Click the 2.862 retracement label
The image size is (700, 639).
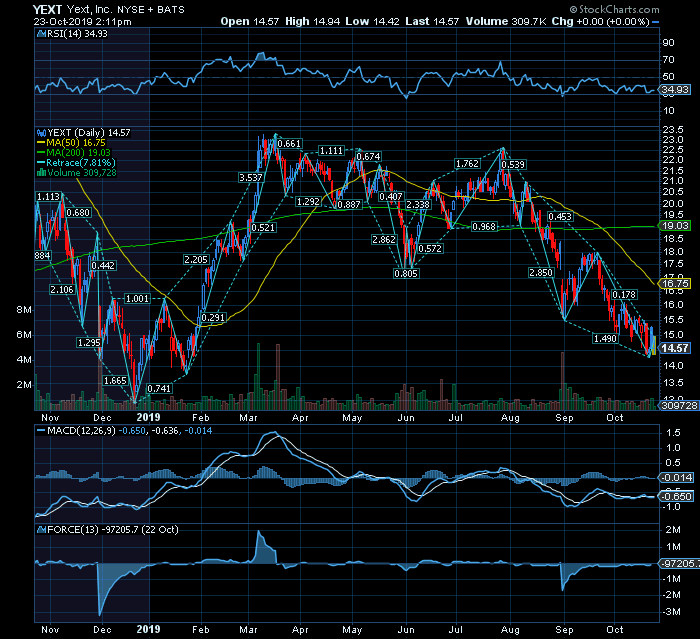pos(384,240)
